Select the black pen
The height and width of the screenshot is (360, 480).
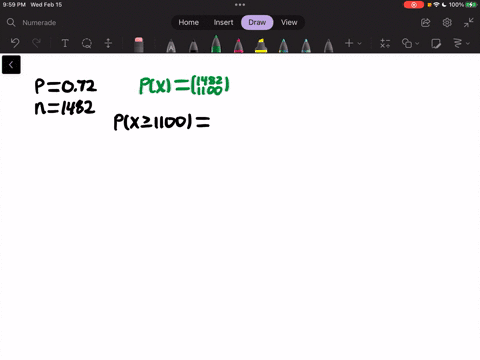pos(193,46)
